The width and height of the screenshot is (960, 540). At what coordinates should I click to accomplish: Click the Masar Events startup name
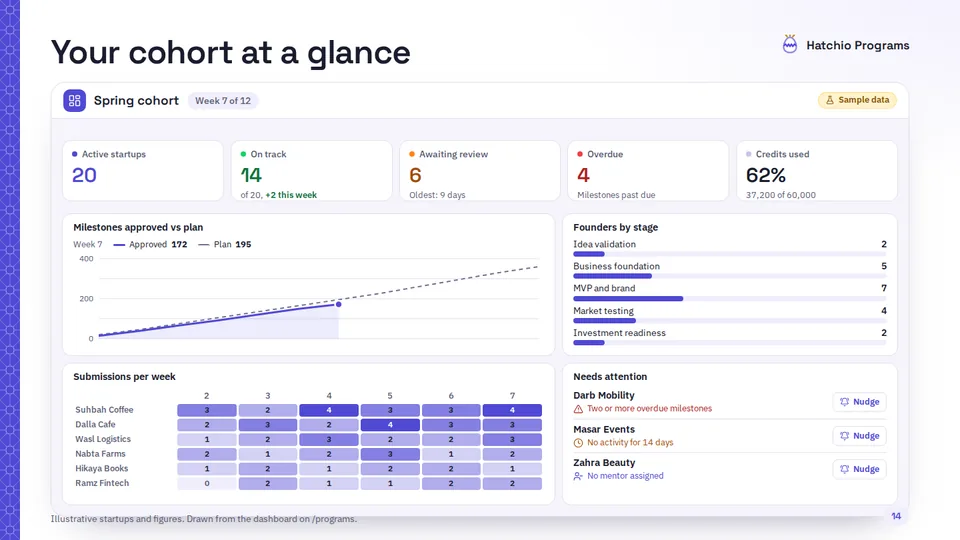pyautogui.click(x=604, y=429)
